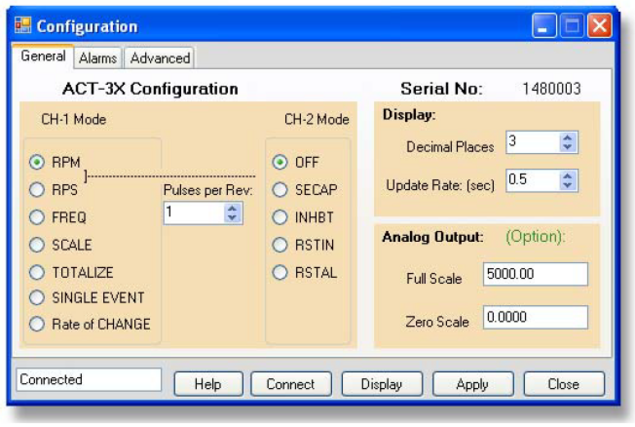Pick SINGLE EVENT mode
Viewport: 635px width, 427px height.
coord(37,297)
